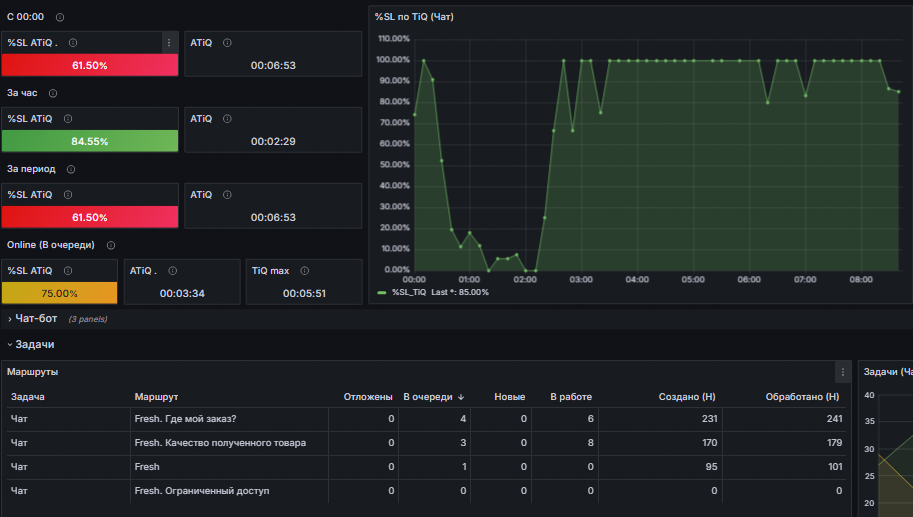This screenshot has width=913, height=517.
Task: Open the three-dot menu on %SL ATiQ panel
Action: coord(169,43)
